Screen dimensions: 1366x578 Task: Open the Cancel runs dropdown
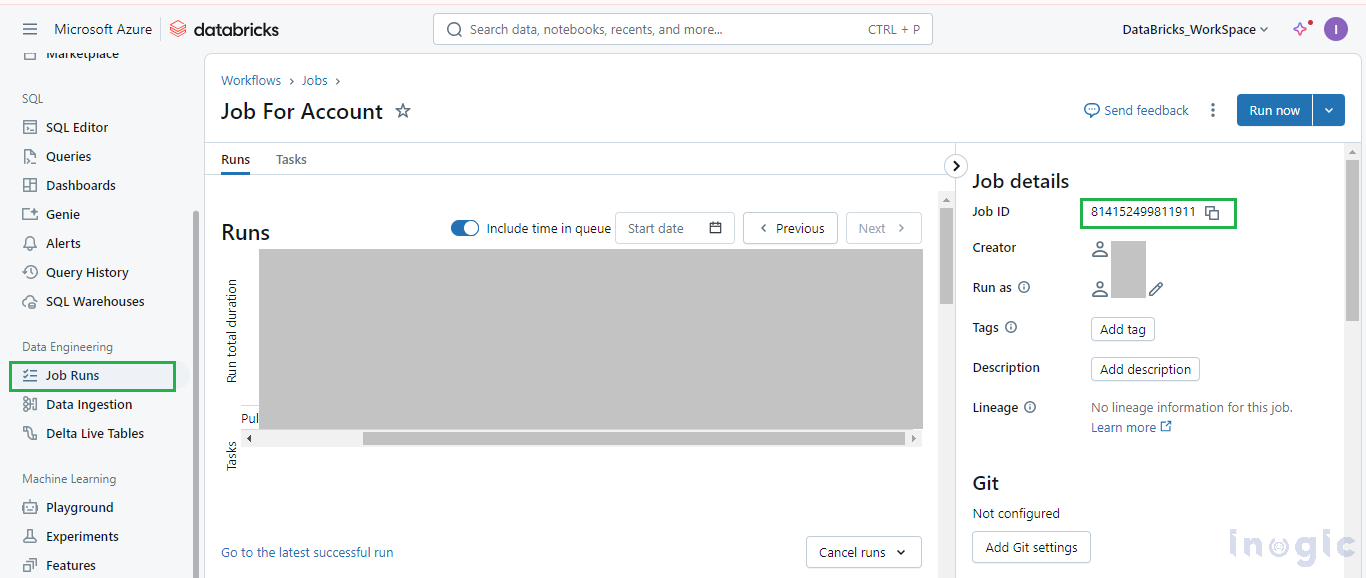[864, 552]
